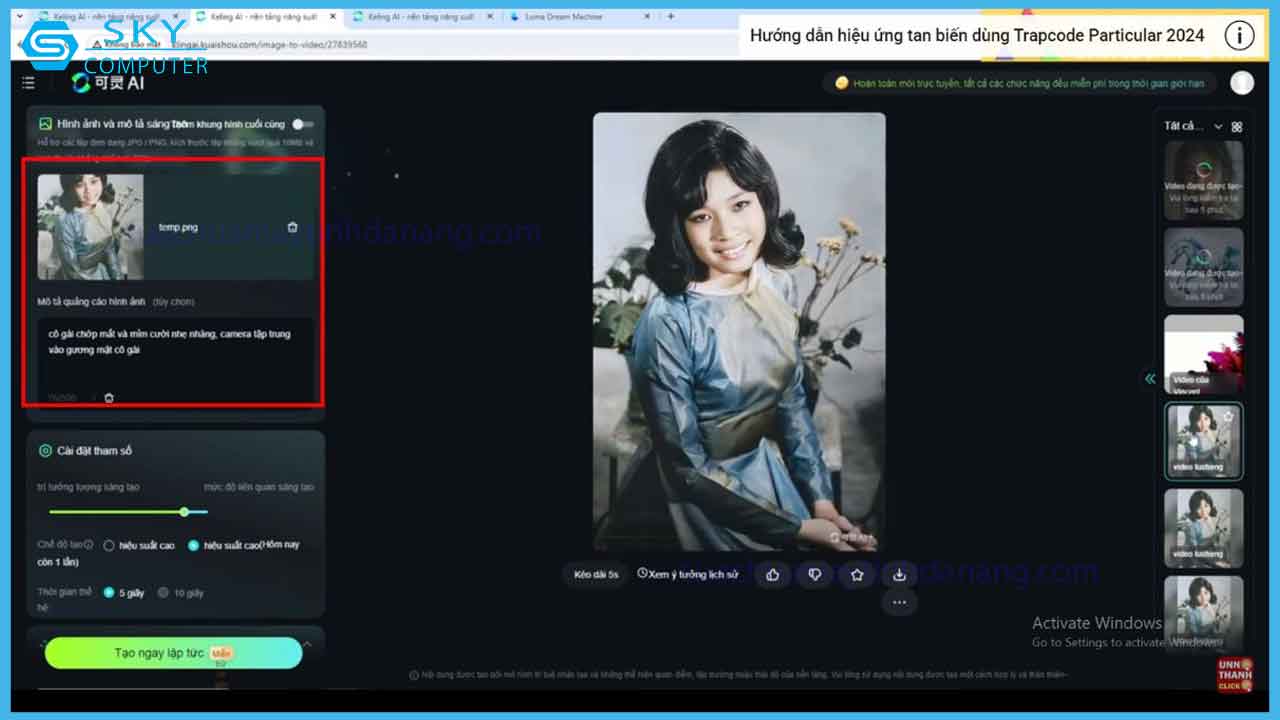
Task: Click the creativity-relevance slider handle
Action: (x=184, y=512)
